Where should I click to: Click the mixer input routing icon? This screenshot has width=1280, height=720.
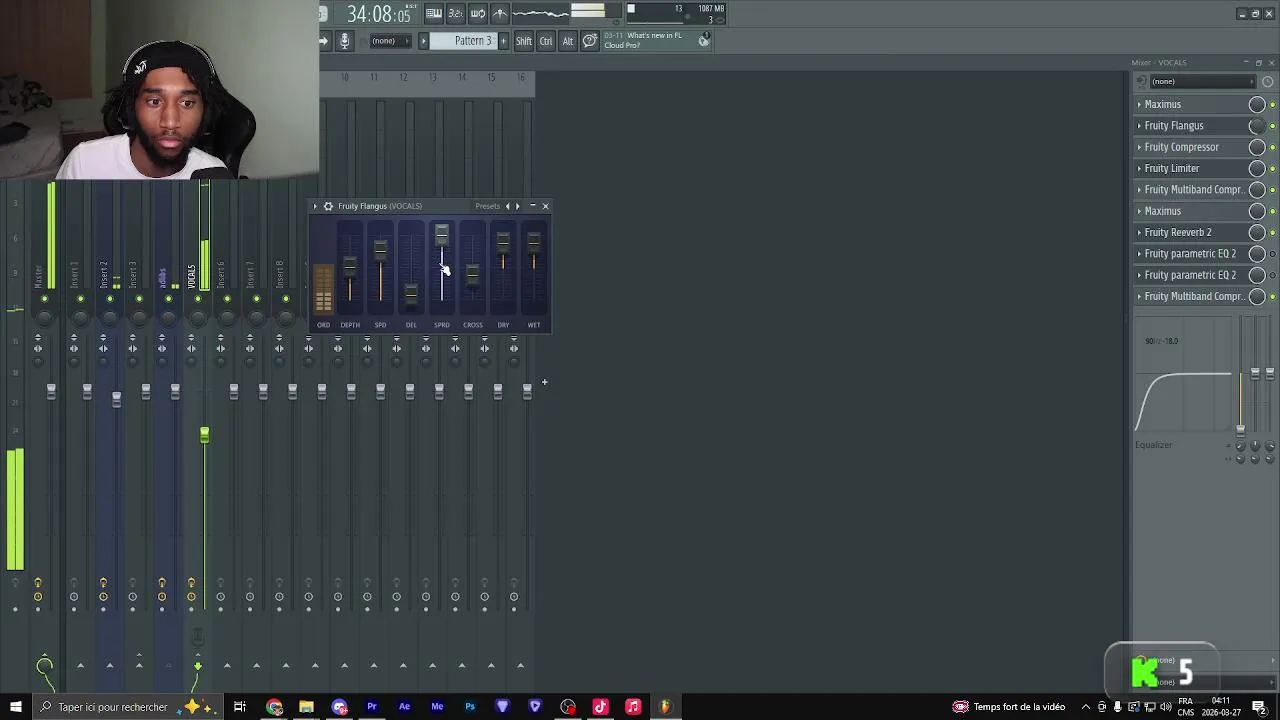point(1142,82)
